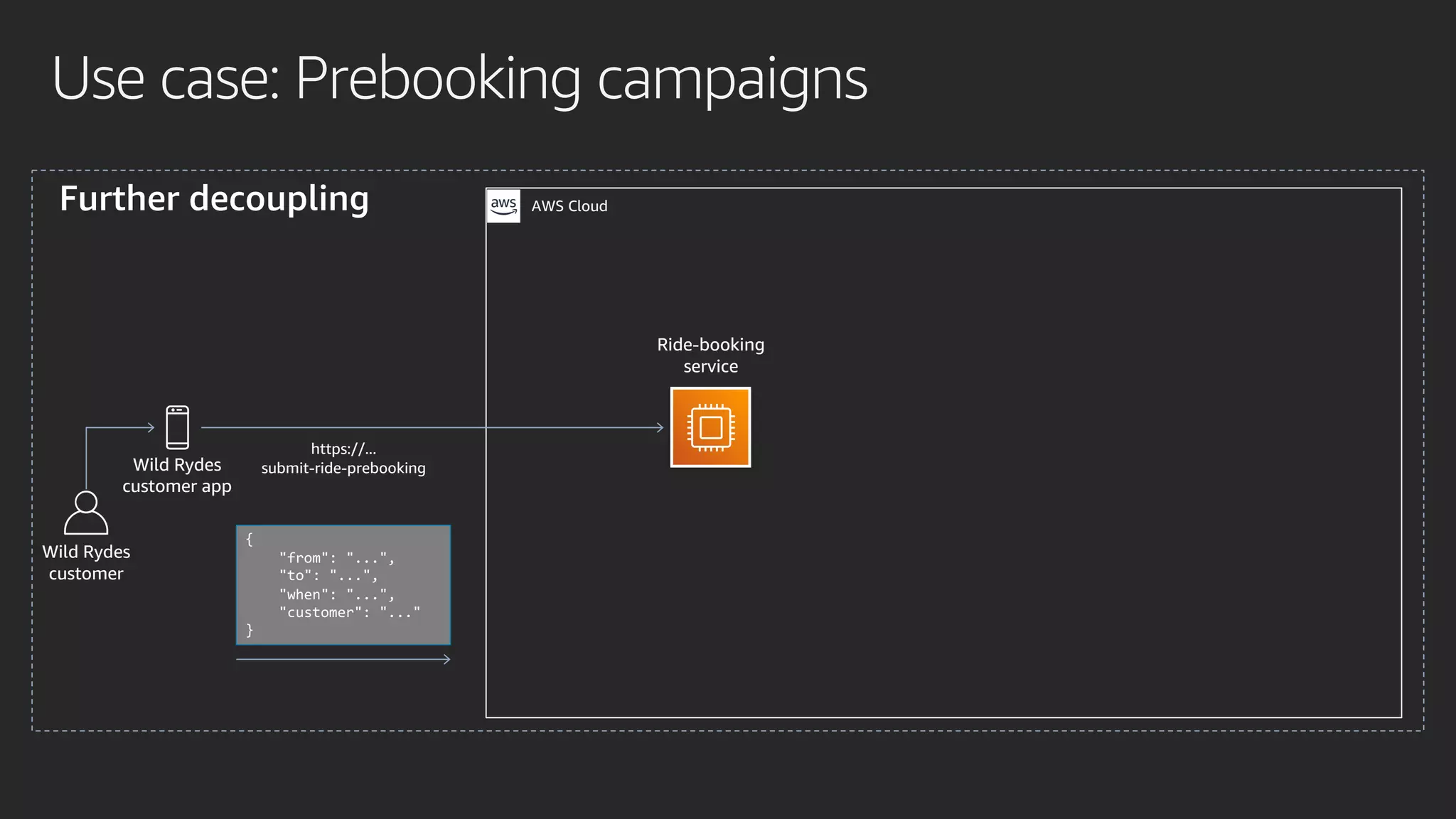Screen dimensions: 1456x819
Task: Click the 'submit-ride-prebooking' text
Action: click(x=343, y=468)
